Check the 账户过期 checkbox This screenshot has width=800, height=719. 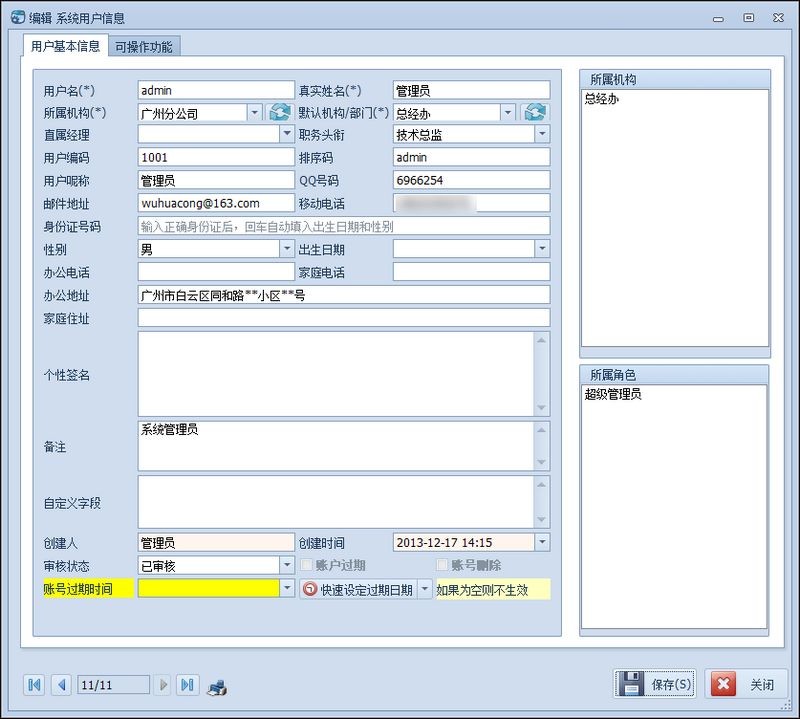307,565
